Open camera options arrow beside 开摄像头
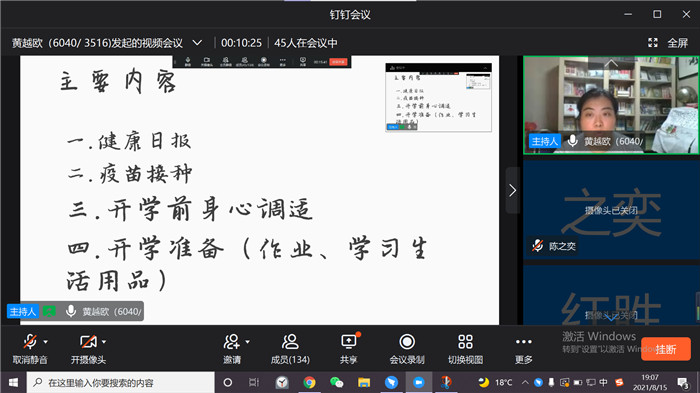This screenshot has height=393, width=700. point(104,342)
